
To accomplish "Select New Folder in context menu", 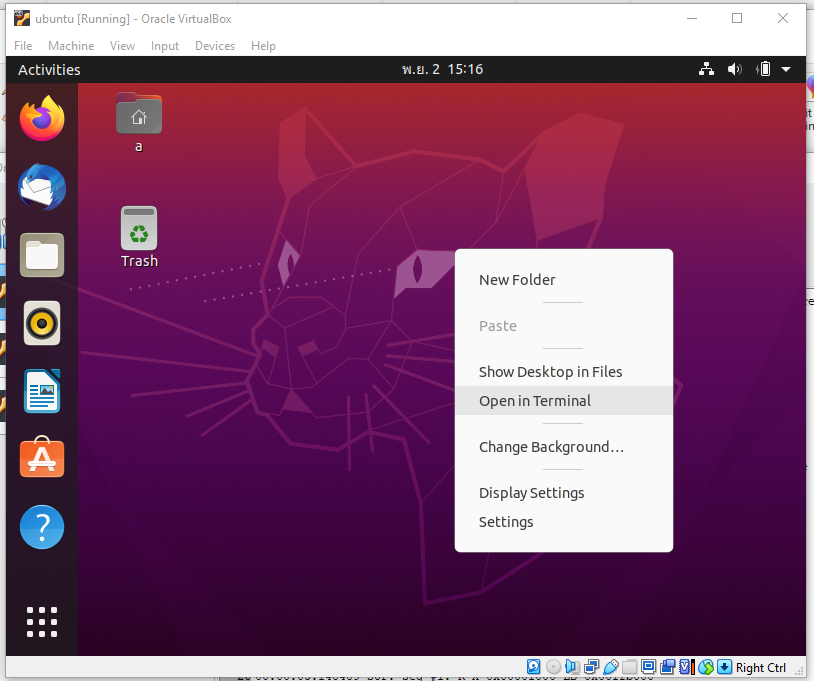I will pyautogui.click(x=517, y=280).
